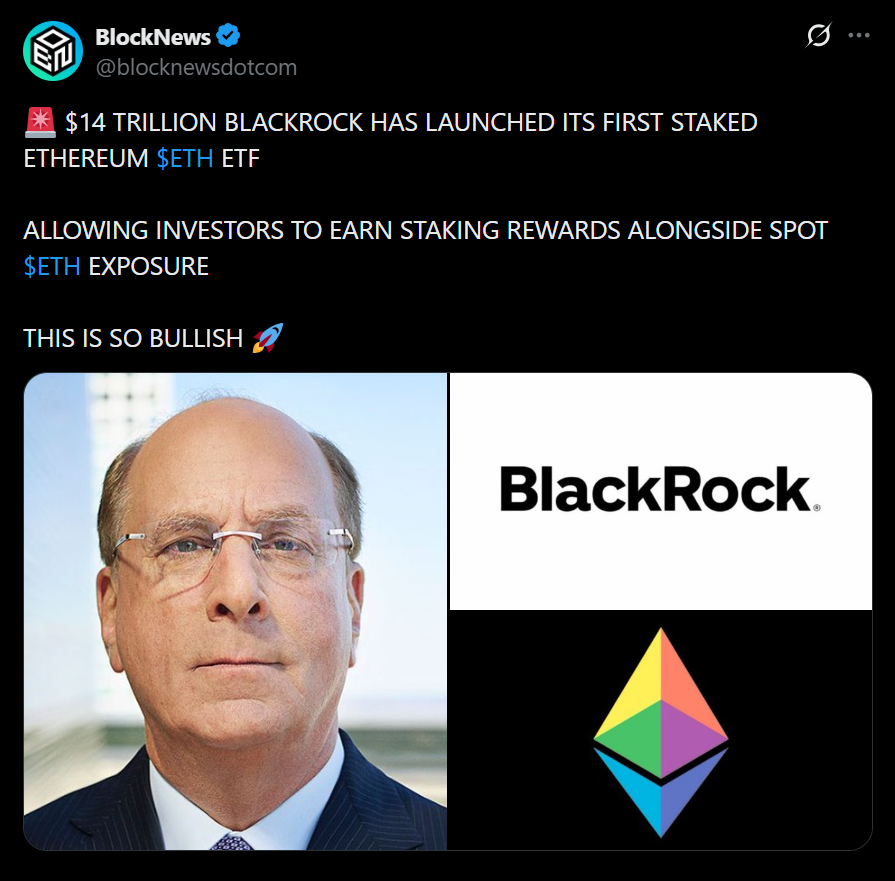Click the blue verified checkmark badge

pyautogui.click(x=228, y=36)
